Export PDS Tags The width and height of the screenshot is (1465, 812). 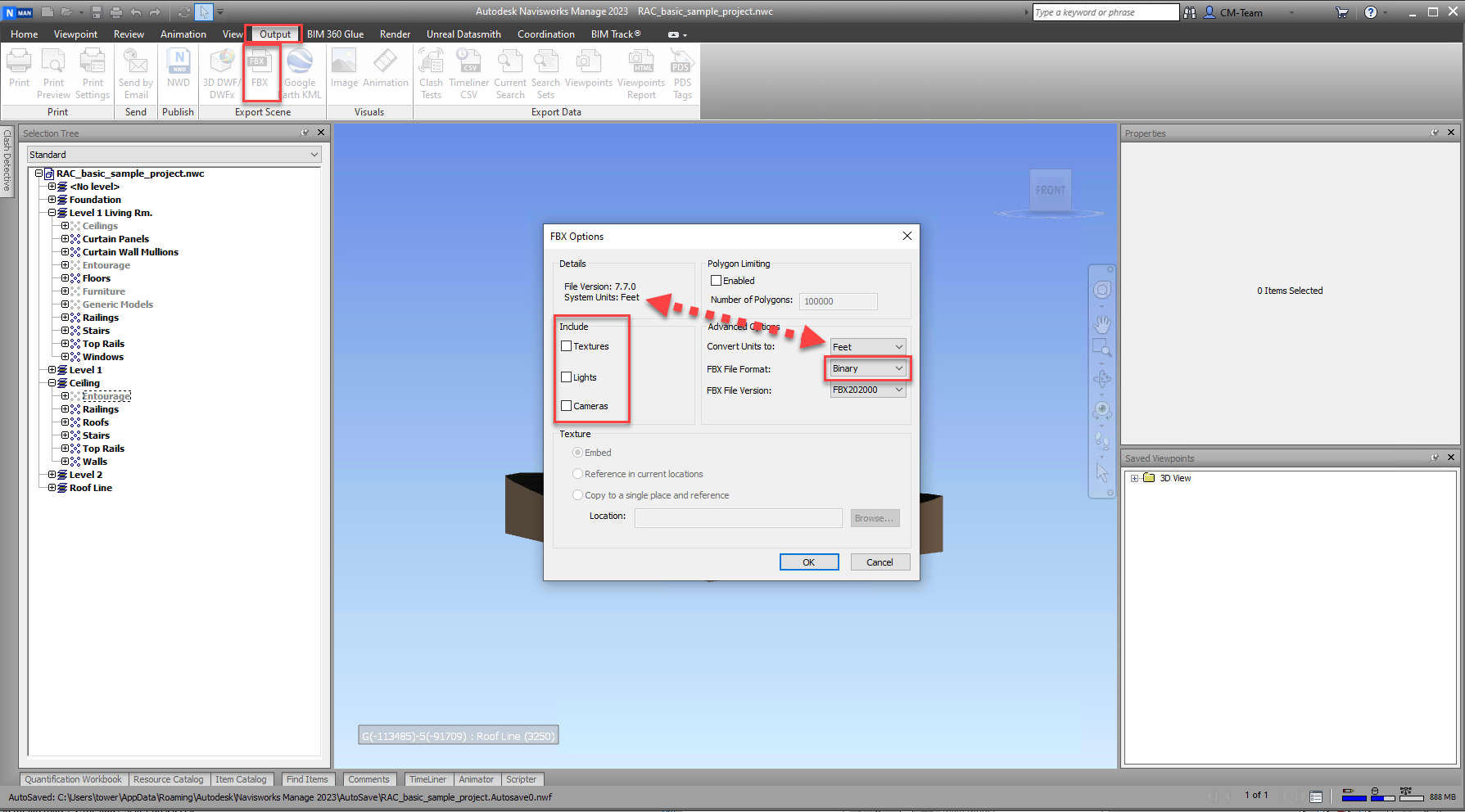pos(682,74)
